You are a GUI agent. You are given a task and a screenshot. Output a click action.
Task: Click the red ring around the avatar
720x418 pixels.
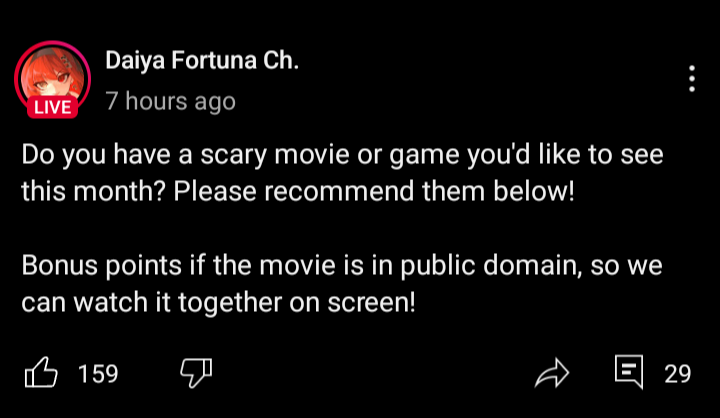[x=52, y=45]
